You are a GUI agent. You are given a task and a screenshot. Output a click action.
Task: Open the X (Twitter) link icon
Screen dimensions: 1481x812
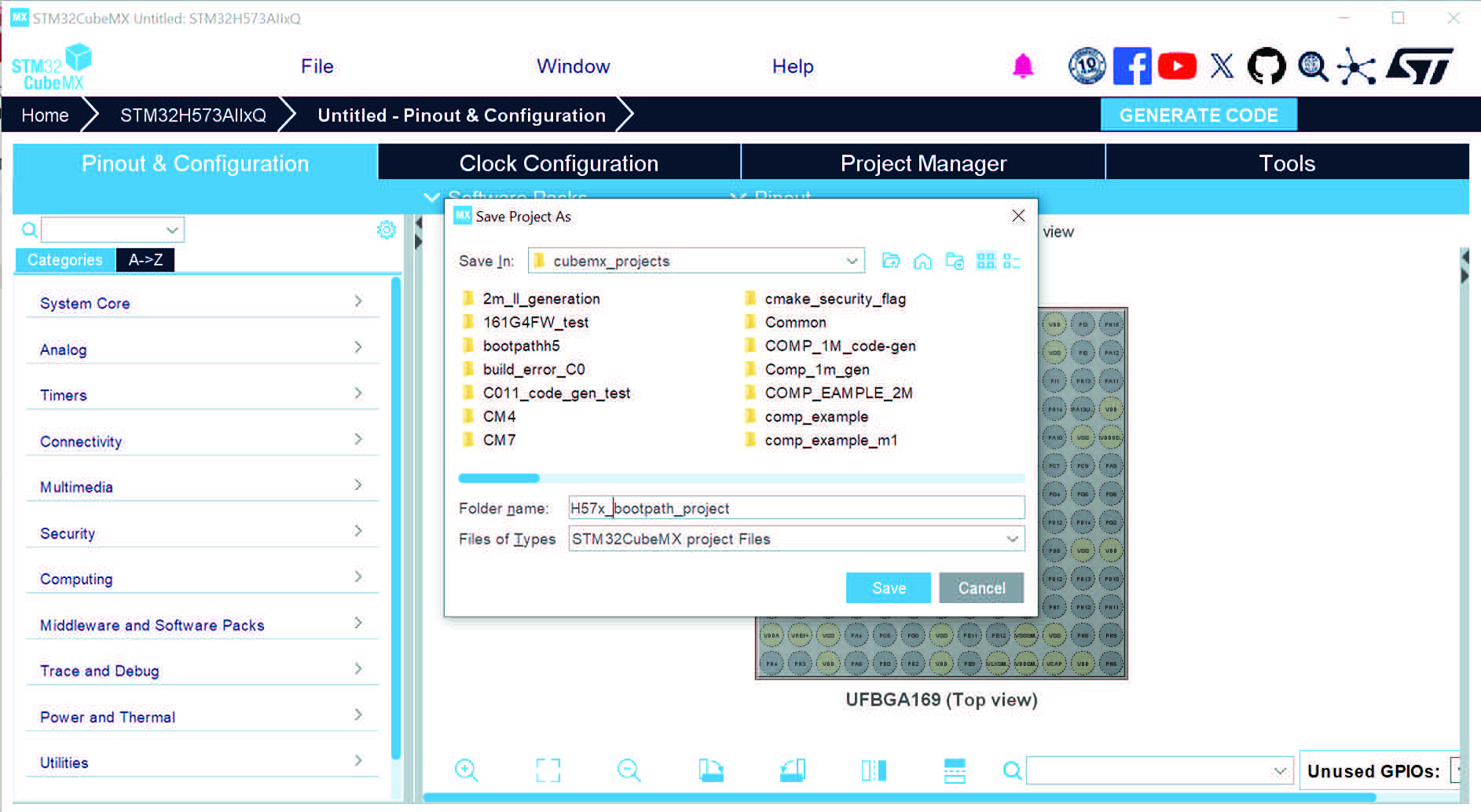click(x=1222, y=66)
